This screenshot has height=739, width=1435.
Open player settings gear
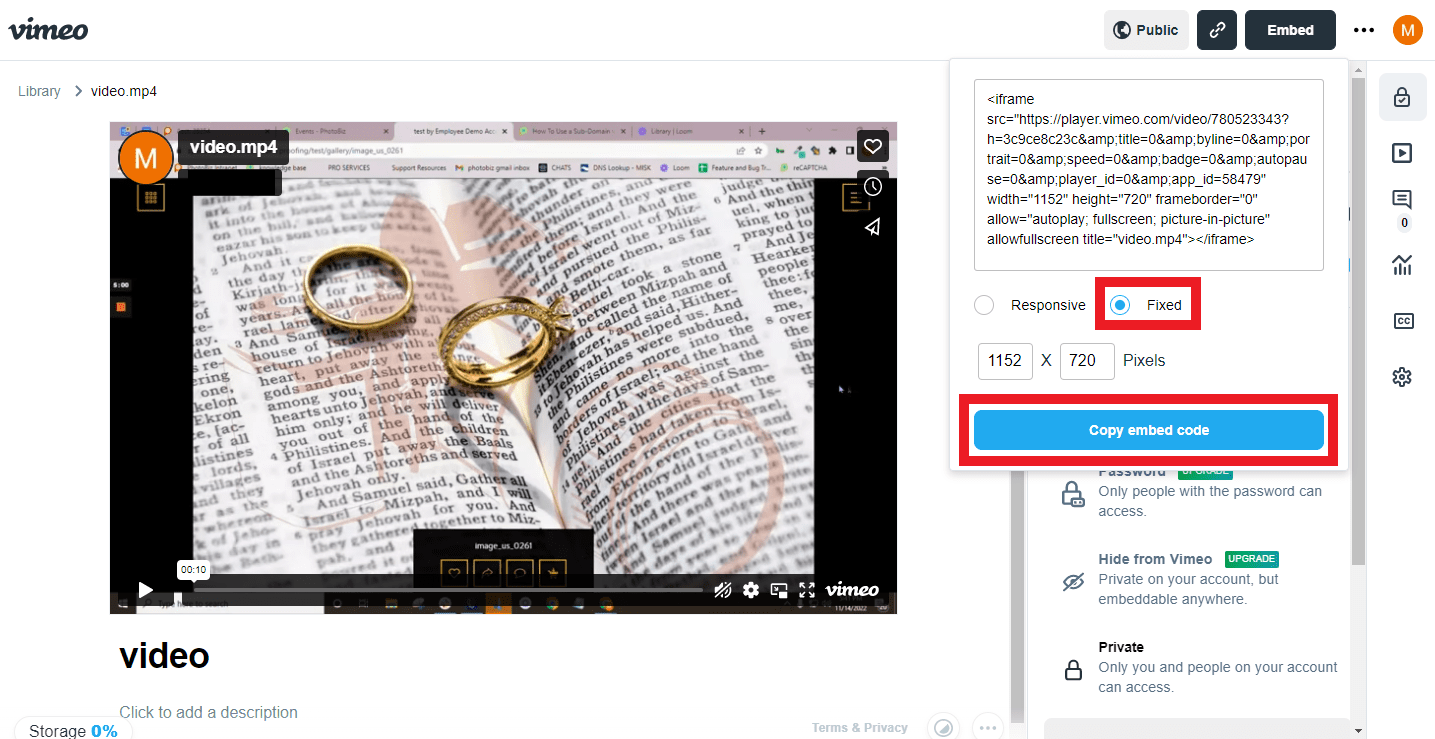[751, 590]
